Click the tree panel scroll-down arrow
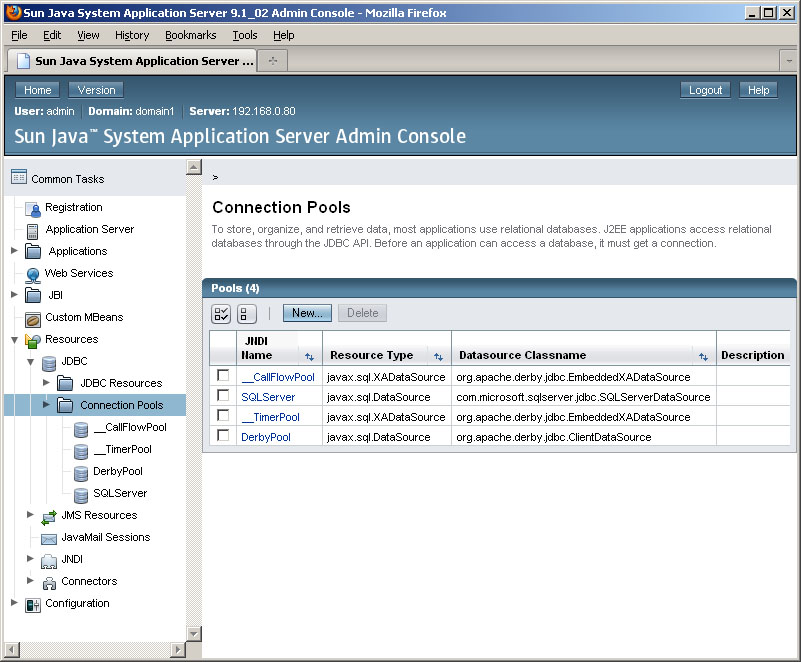801x662 pixels. pos(194,633)
